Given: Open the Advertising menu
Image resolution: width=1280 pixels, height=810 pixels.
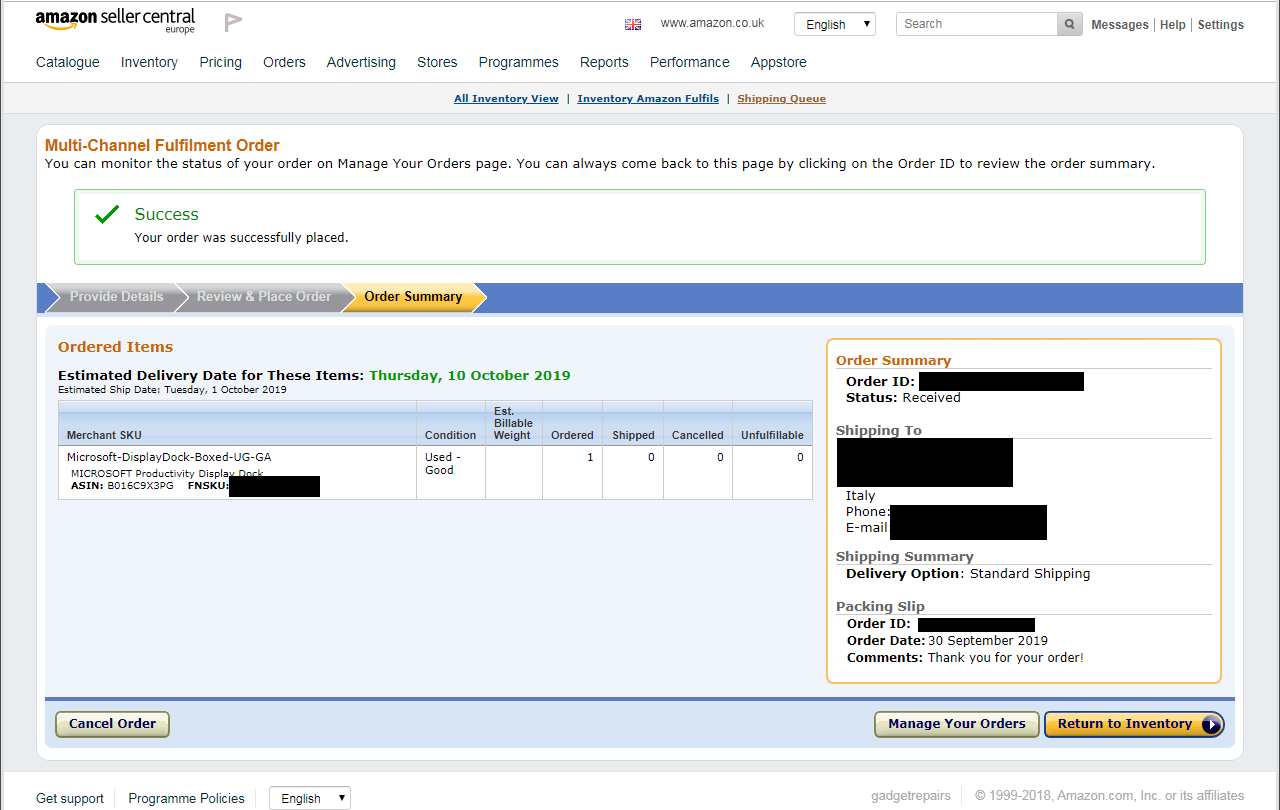Looking at the screenshot, I should [361, 62].
